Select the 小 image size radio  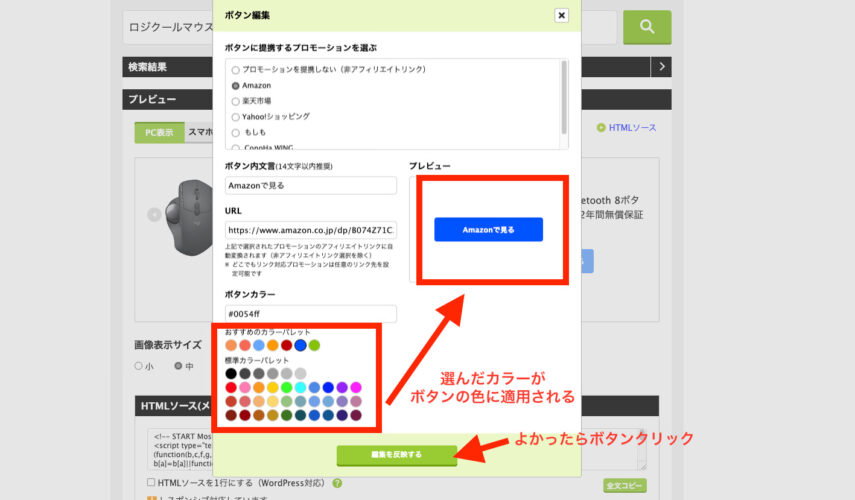point(139,366)
